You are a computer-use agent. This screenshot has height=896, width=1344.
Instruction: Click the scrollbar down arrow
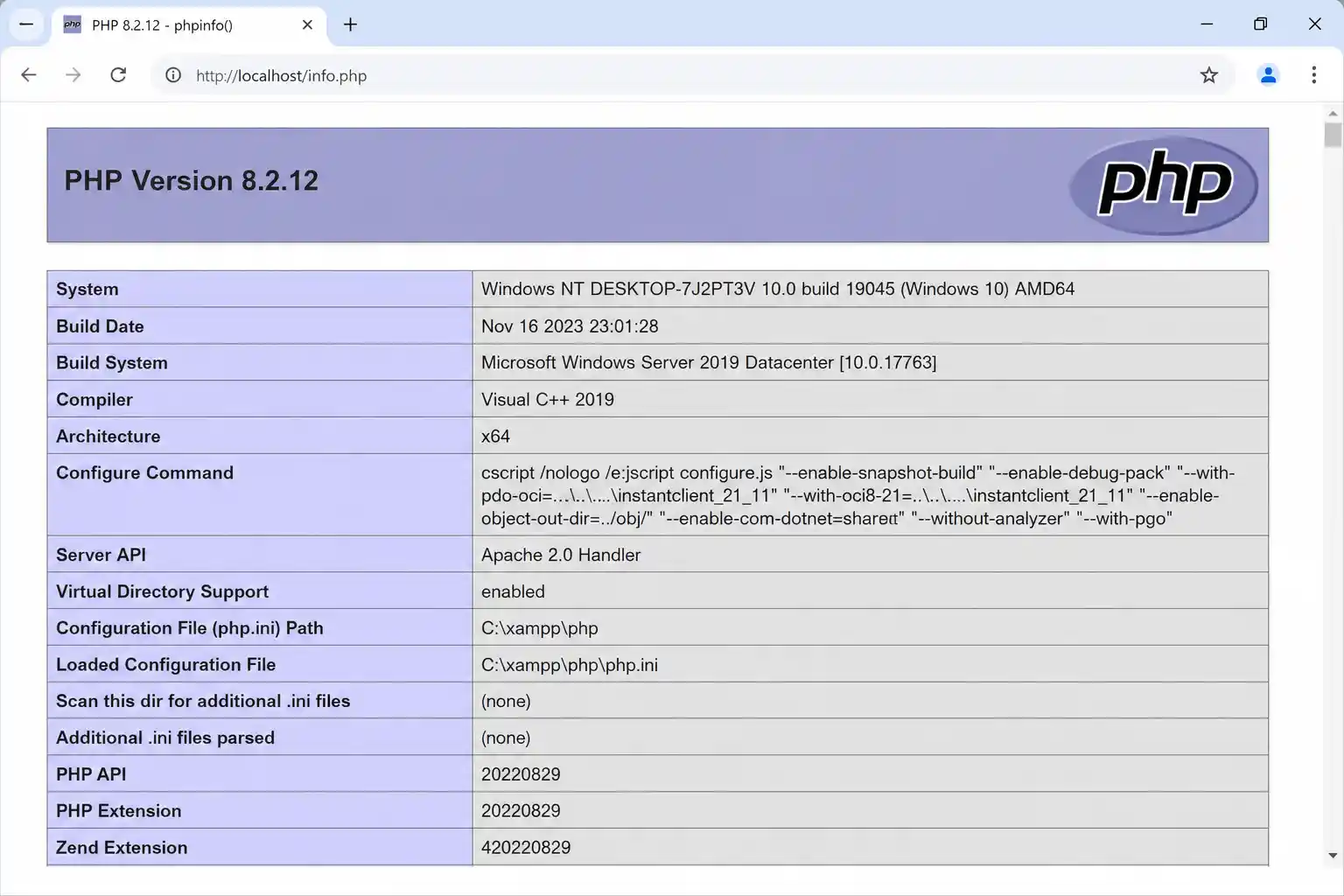[1333, 856]
